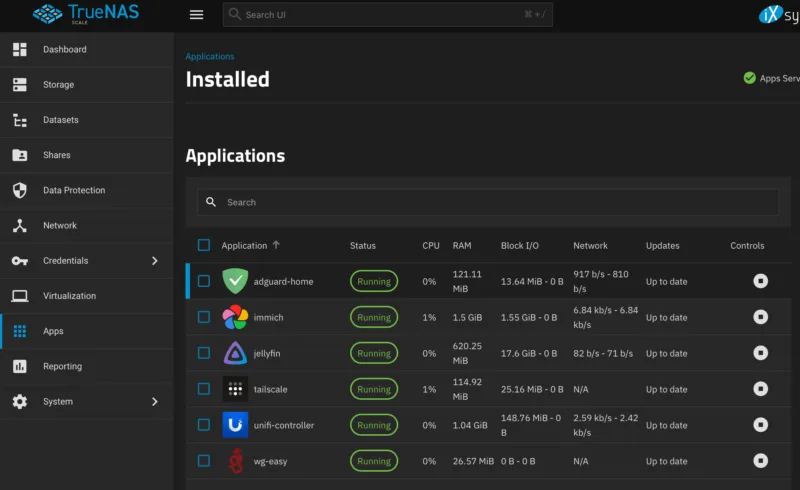This screenshot has width=800, height=490.
Task: Toggle the hamburger sidebar menu
Action: pyautogui.click(x=196, y=15)
